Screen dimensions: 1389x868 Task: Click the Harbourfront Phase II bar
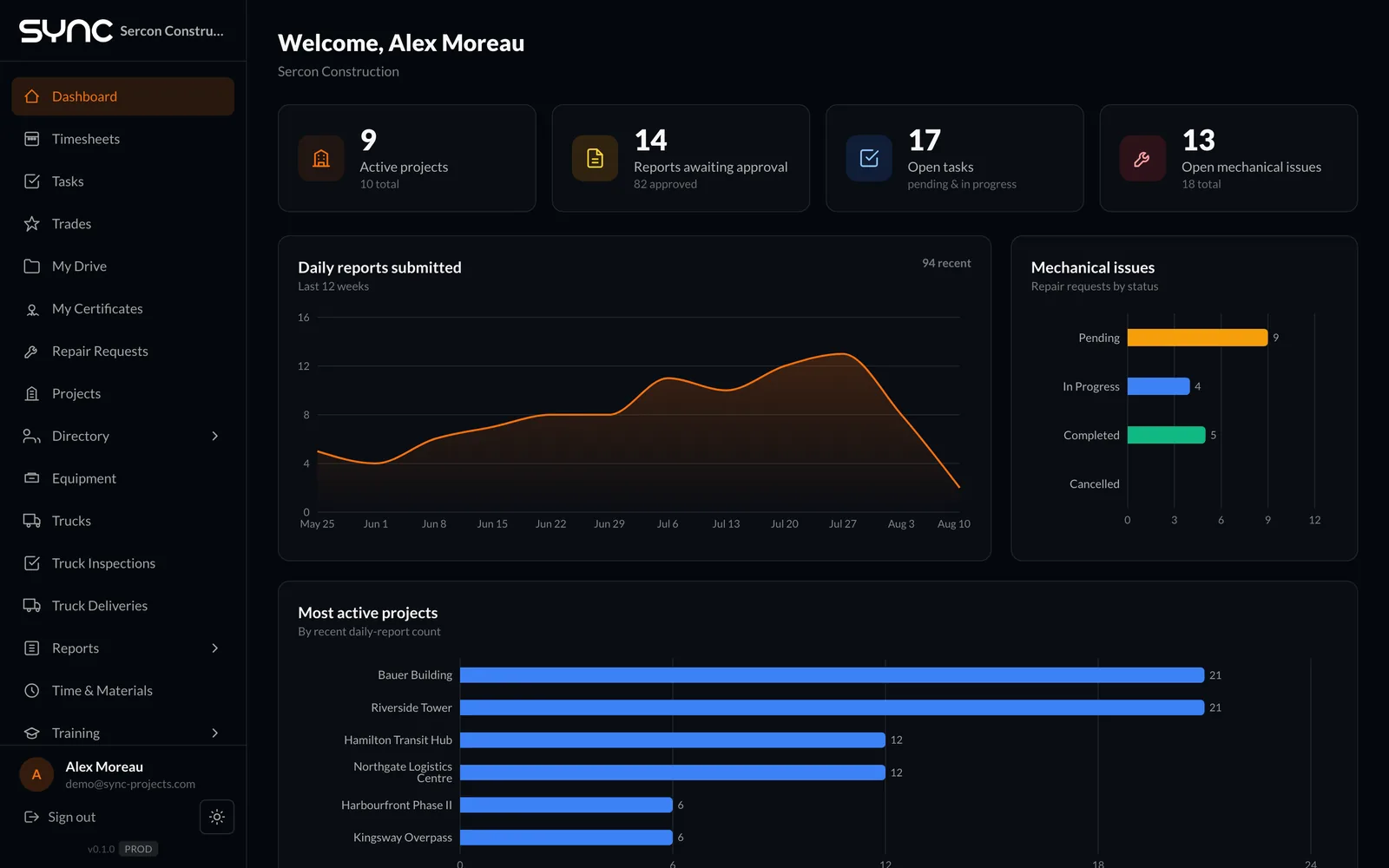(x=566, y=806)
